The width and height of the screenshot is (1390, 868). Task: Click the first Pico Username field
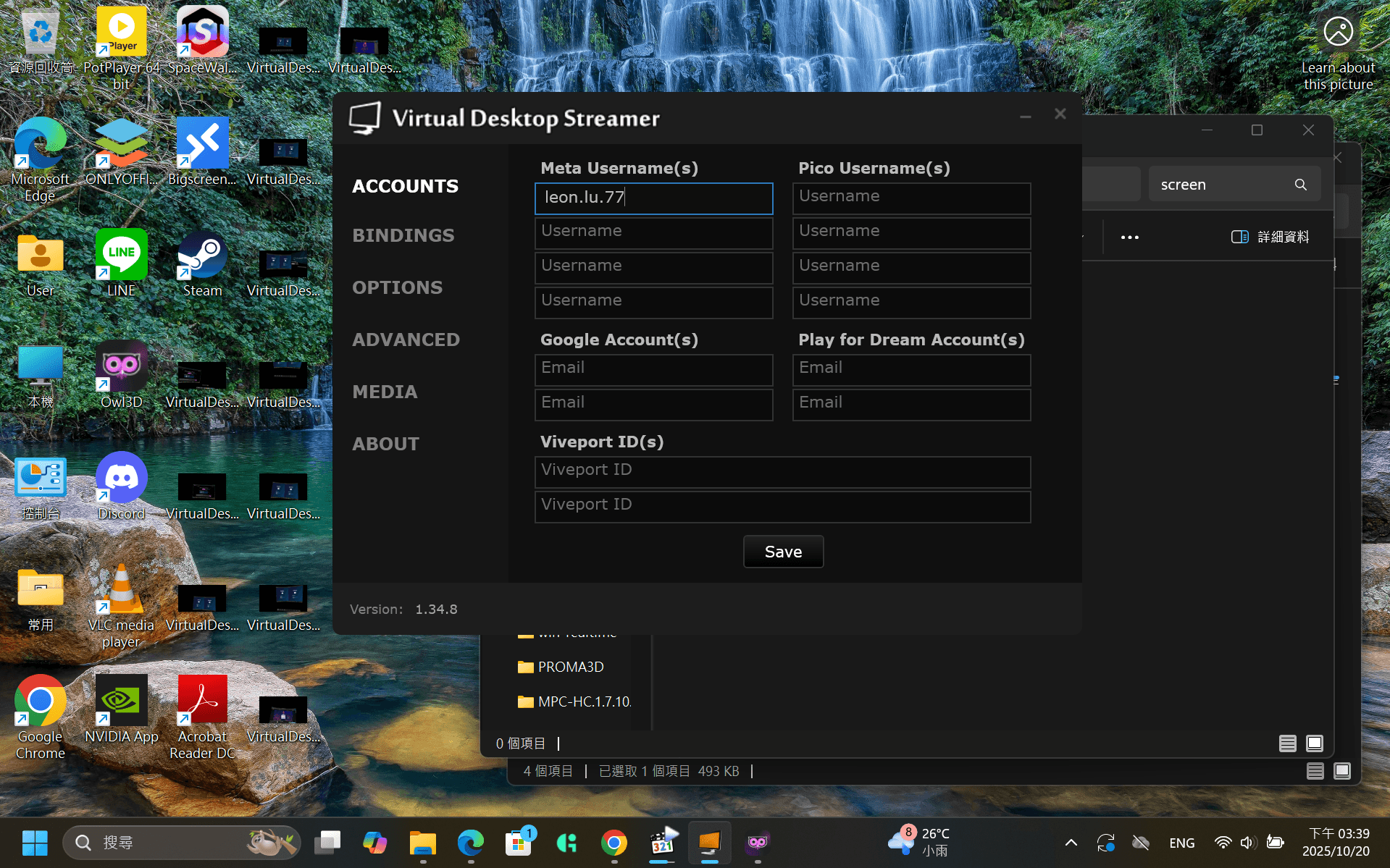pos(911,198)
